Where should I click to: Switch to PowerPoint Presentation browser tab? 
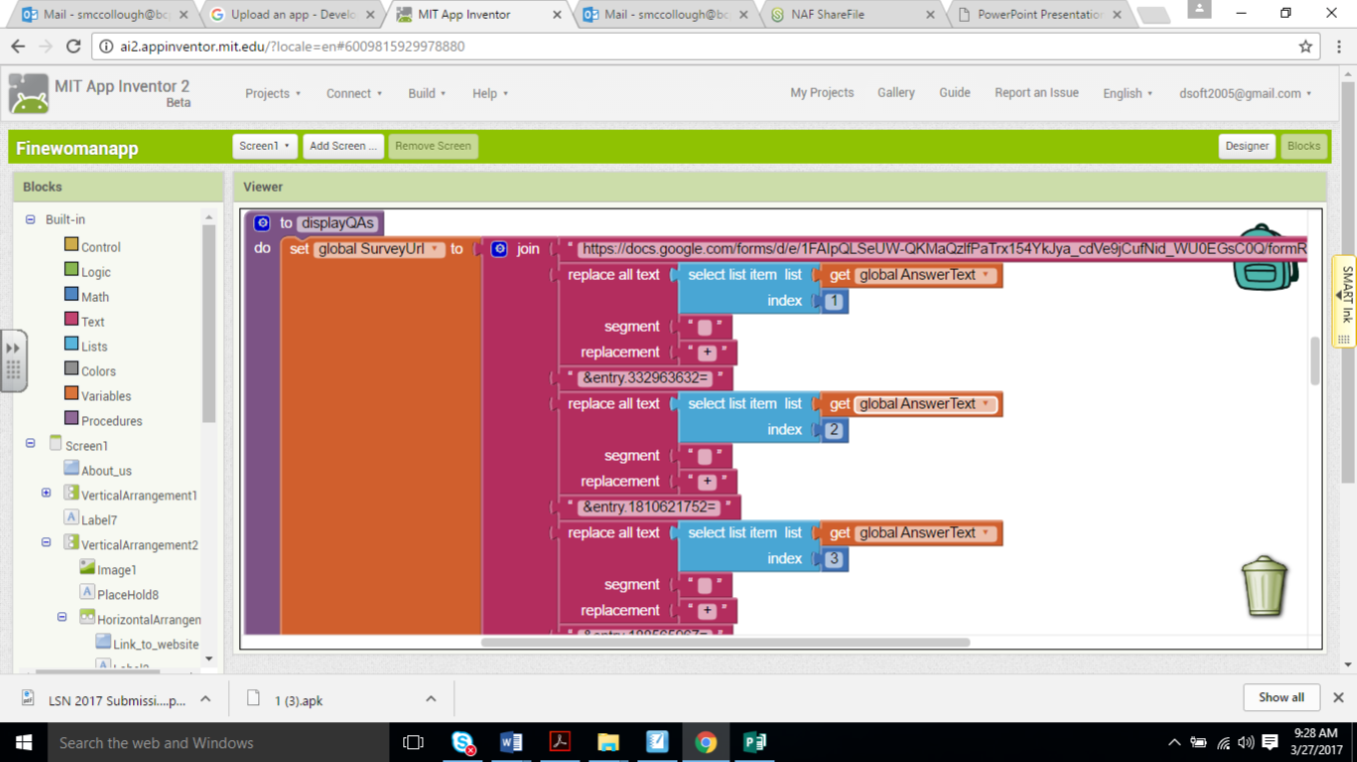click(x=1038, y=15)
